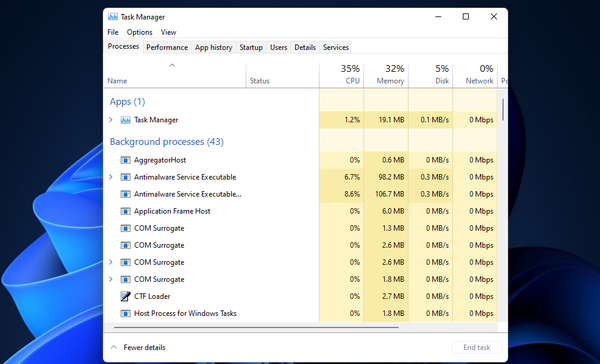
Task: Switch to the Performance tab
Action: pyautogui.click(x=167, y=47)
